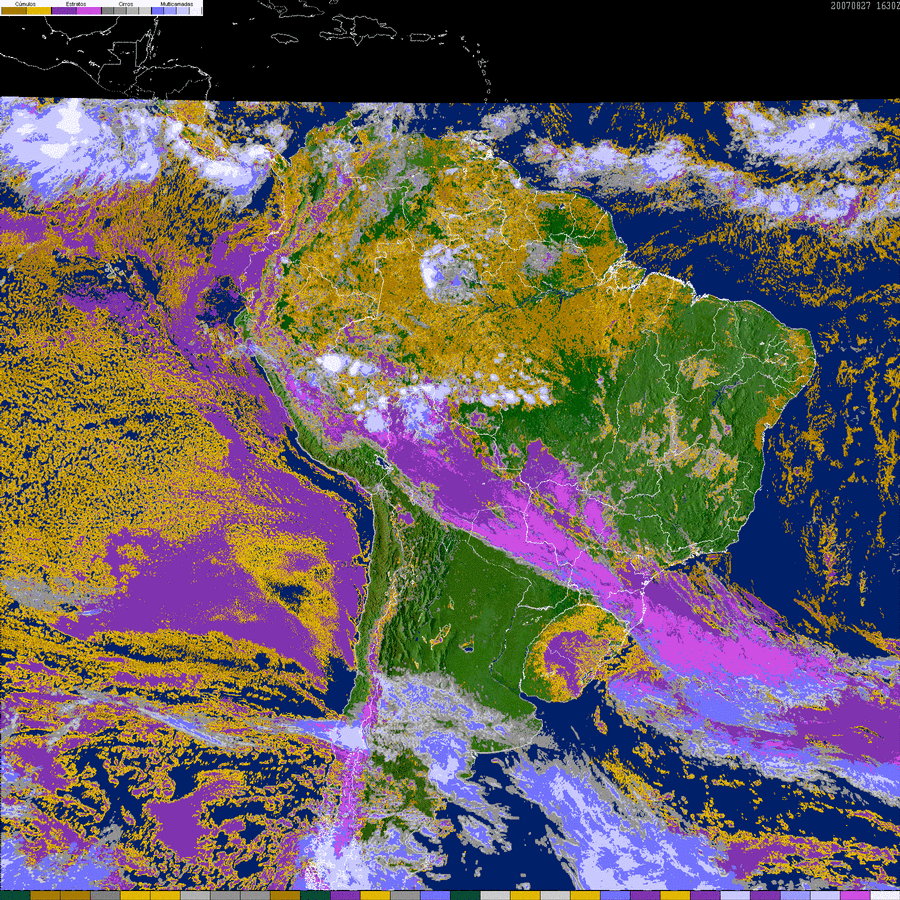This screenshot has width=900, height=900.
Task: Click the Cirros legend label
Action: (126, 4)
